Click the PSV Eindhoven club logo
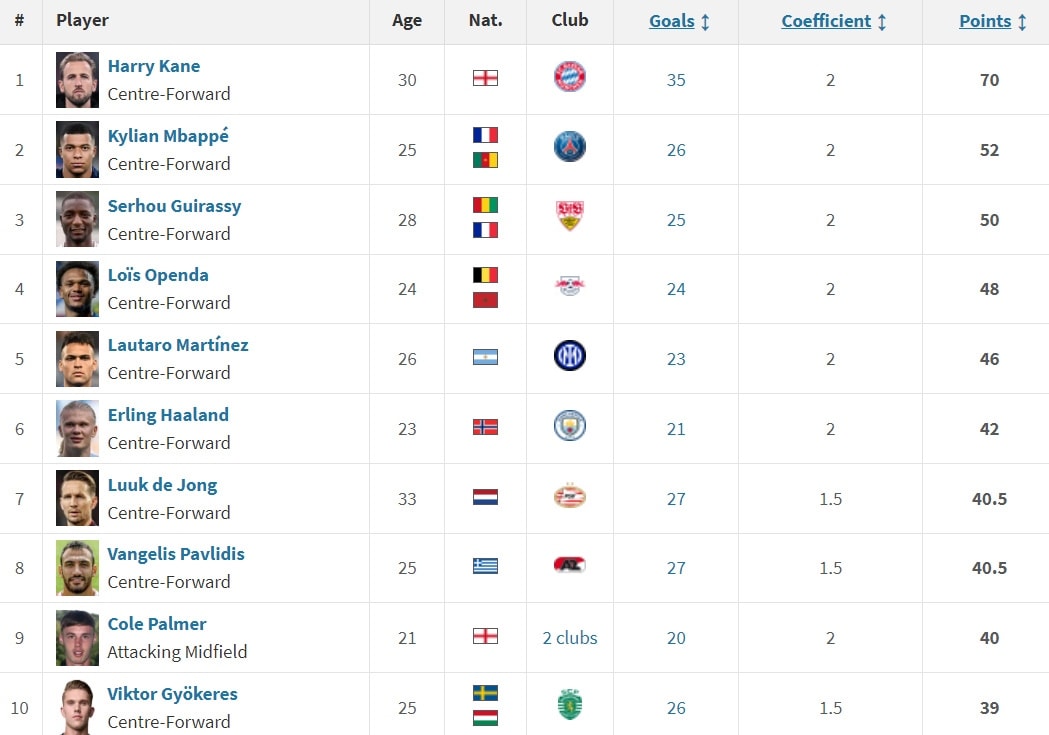Viewport: 1049px width, 735px height. [569, 496]
